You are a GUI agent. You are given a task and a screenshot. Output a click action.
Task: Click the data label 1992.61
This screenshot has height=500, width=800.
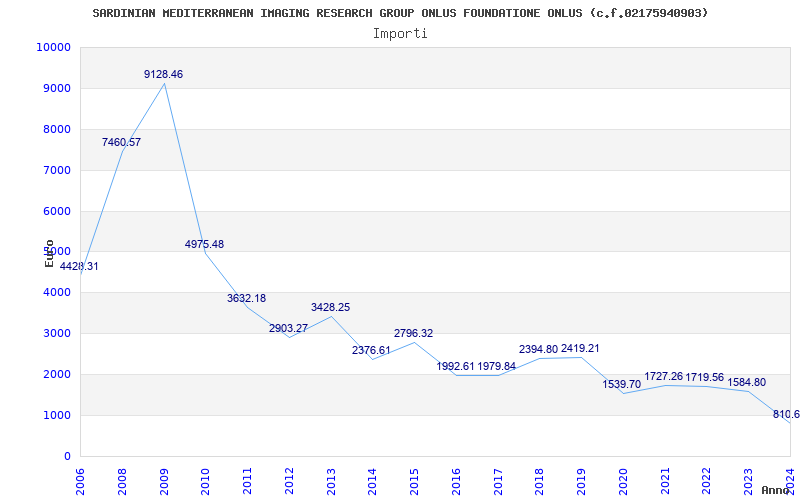(x=456, y=366)
